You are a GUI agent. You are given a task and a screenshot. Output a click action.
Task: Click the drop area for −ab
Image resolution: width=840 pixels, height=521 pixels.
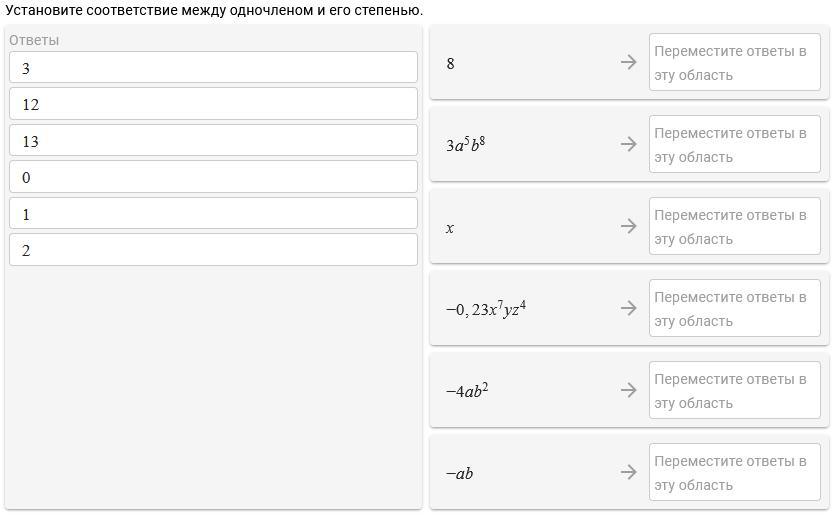(x=734, y=473)
